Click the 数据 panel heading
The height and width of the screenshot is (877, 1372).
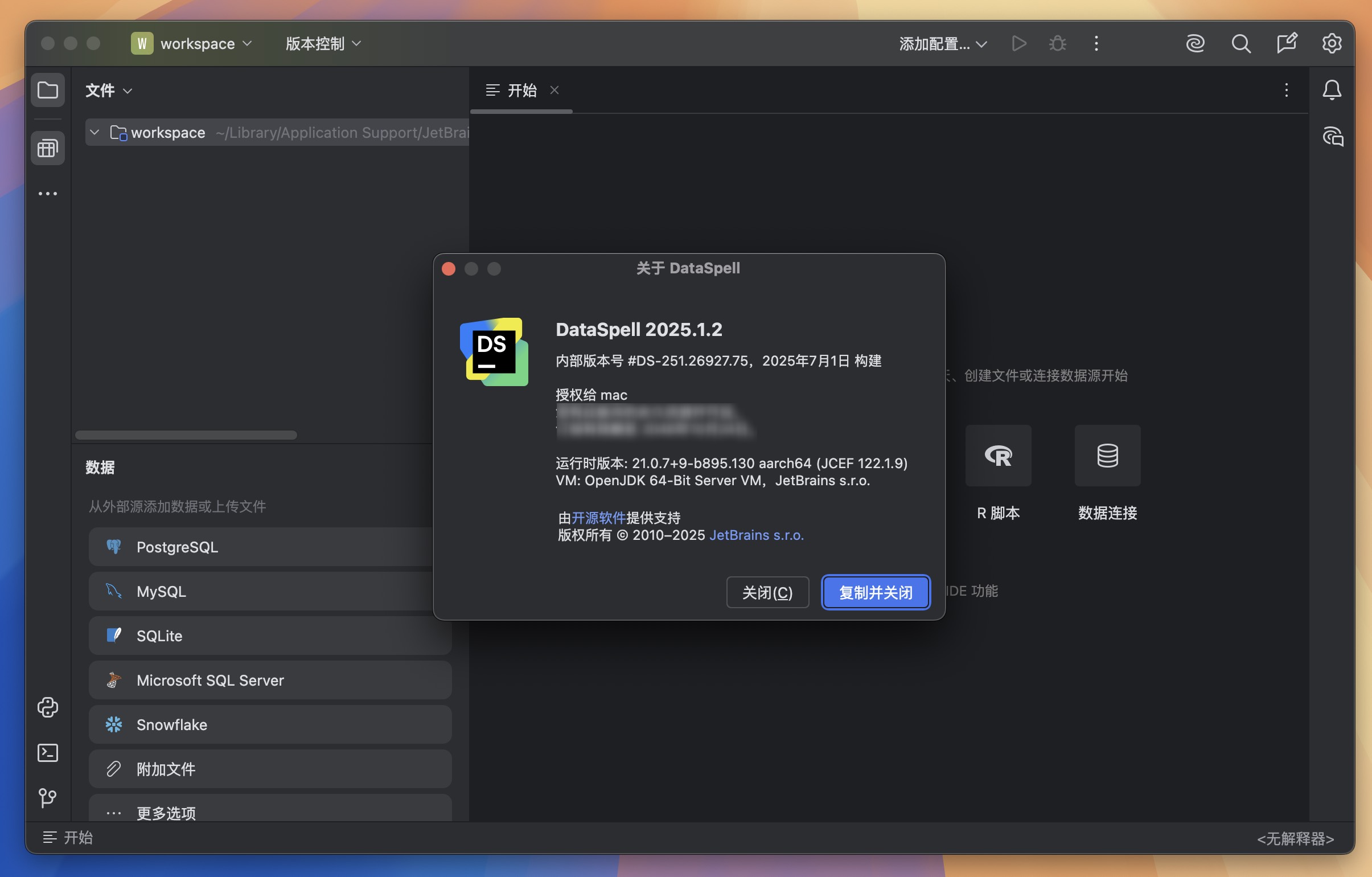[x=100, y=468]
